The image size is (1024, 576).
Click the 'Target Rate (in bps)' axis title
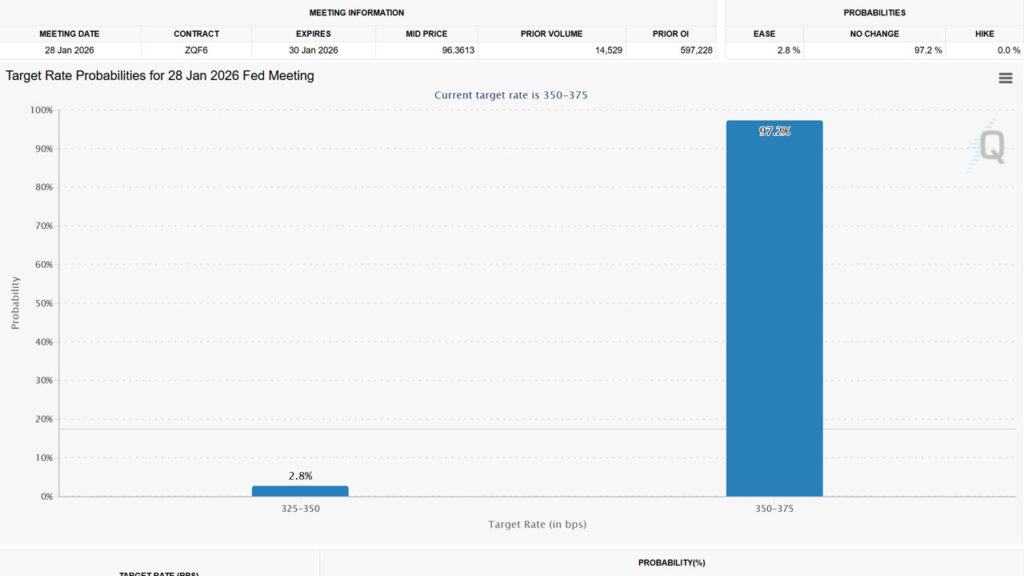click(537, 524)
